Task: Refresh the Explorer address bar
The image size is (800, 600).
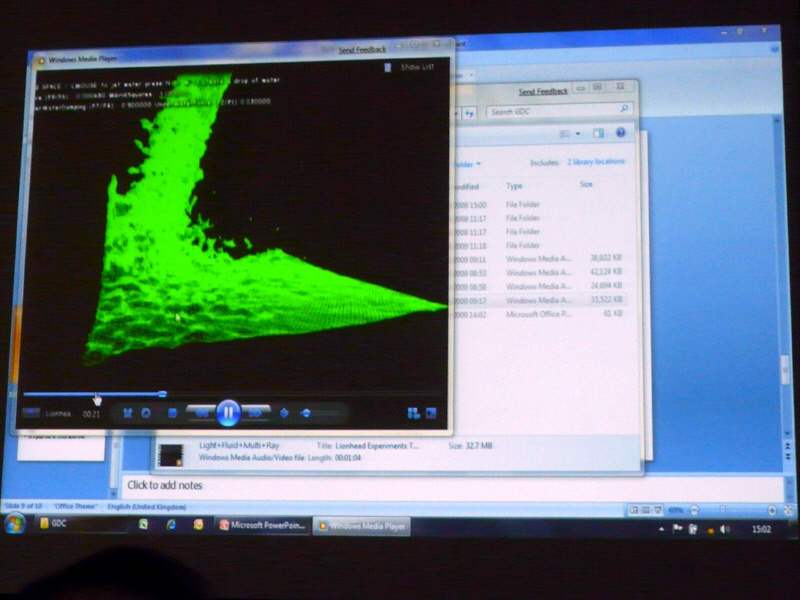Action: click(469, 113)
